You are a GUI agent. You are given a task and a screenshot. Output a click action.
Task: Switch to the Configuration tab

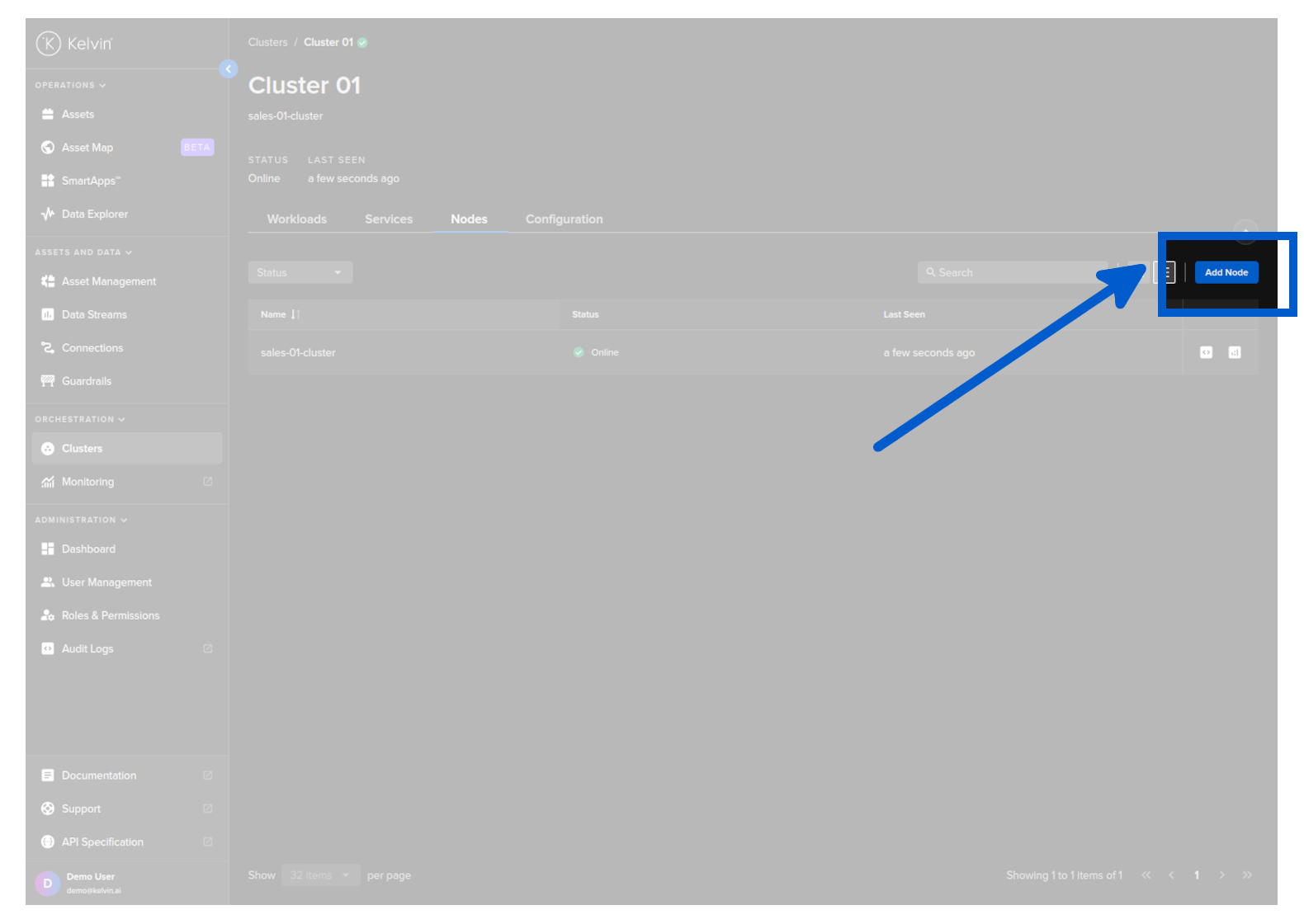tap(564, 219)
